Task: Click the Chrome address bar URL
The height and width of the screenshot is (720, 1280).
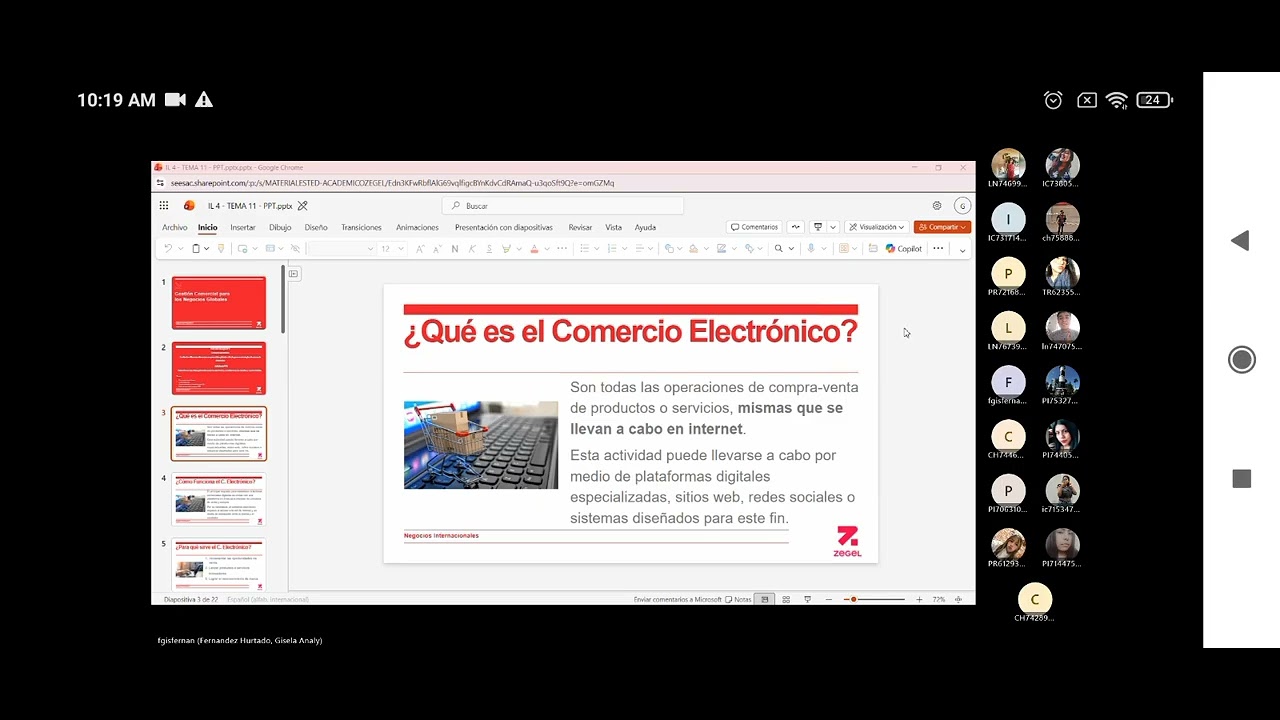Action: (x=392, y=183)
